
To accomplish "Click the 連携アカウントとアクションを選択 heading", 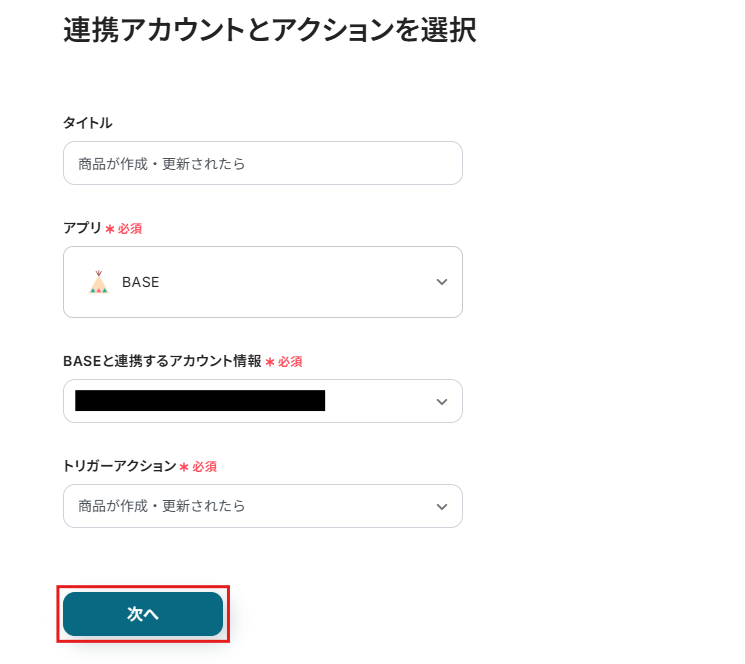I will pyautogui.click(x=269, y=30).
